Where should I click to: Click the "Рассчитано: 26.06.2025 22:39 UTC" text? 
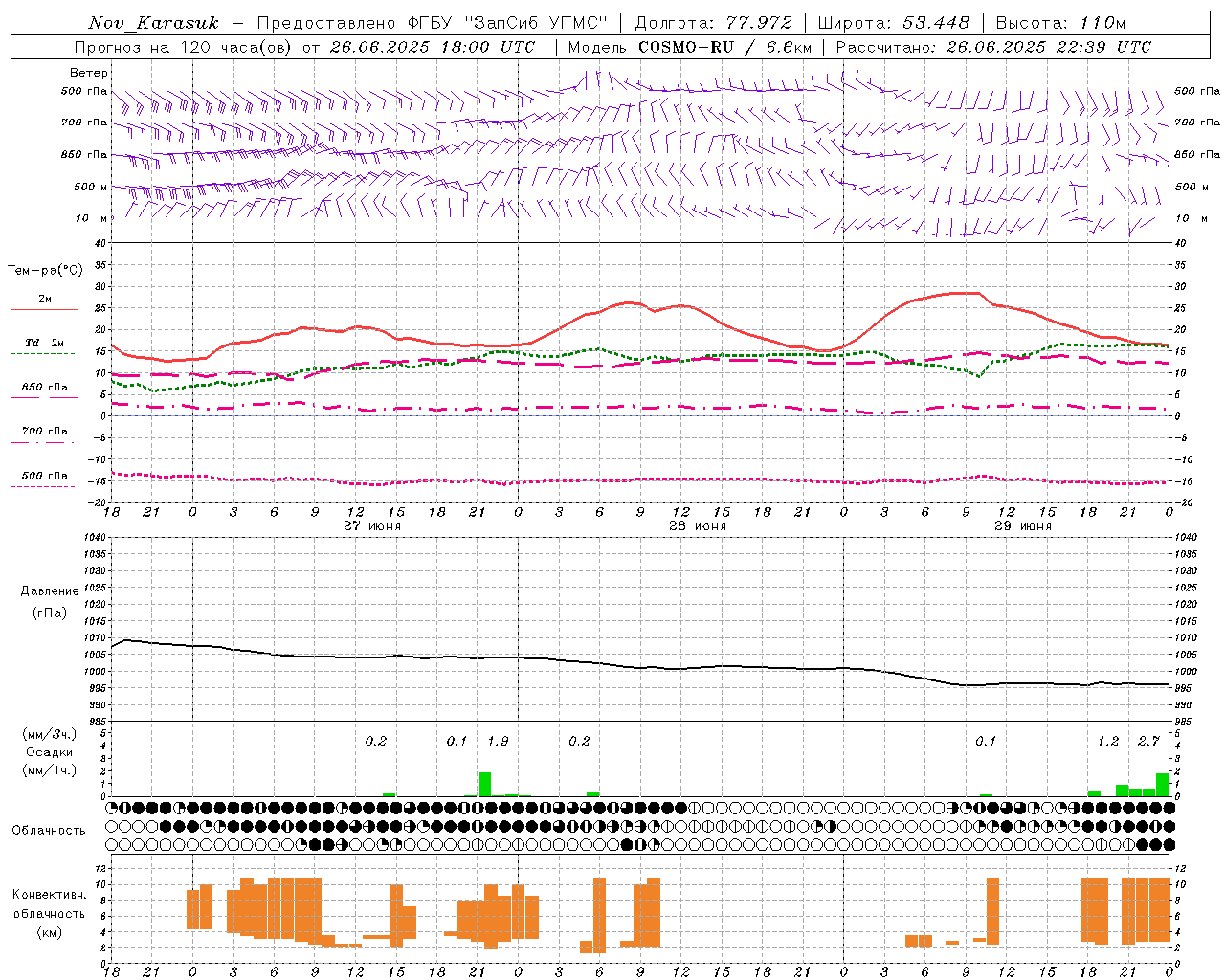tap(993, 47)
